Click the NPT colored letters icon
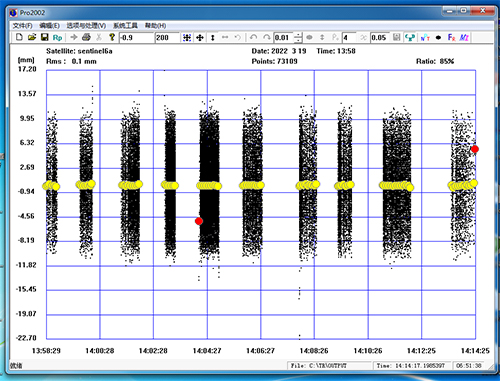Screen dimensions: 500x381 click(425, 38)
